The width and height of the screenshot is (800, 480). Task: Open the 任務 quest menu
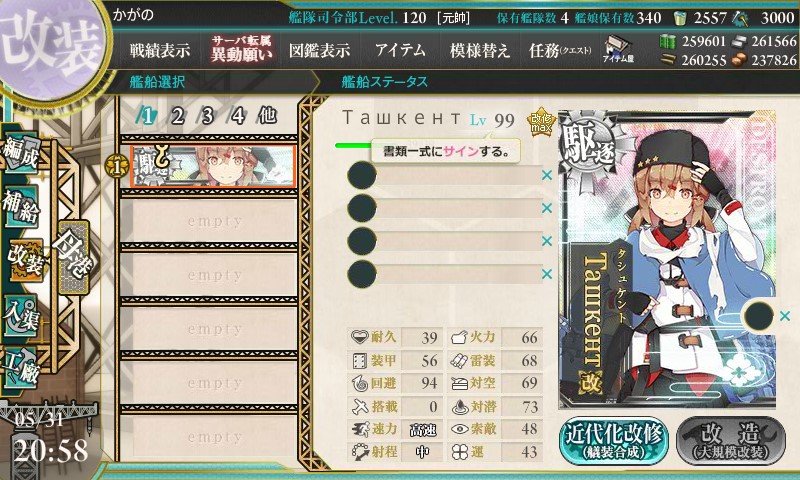tap(560, 50)
